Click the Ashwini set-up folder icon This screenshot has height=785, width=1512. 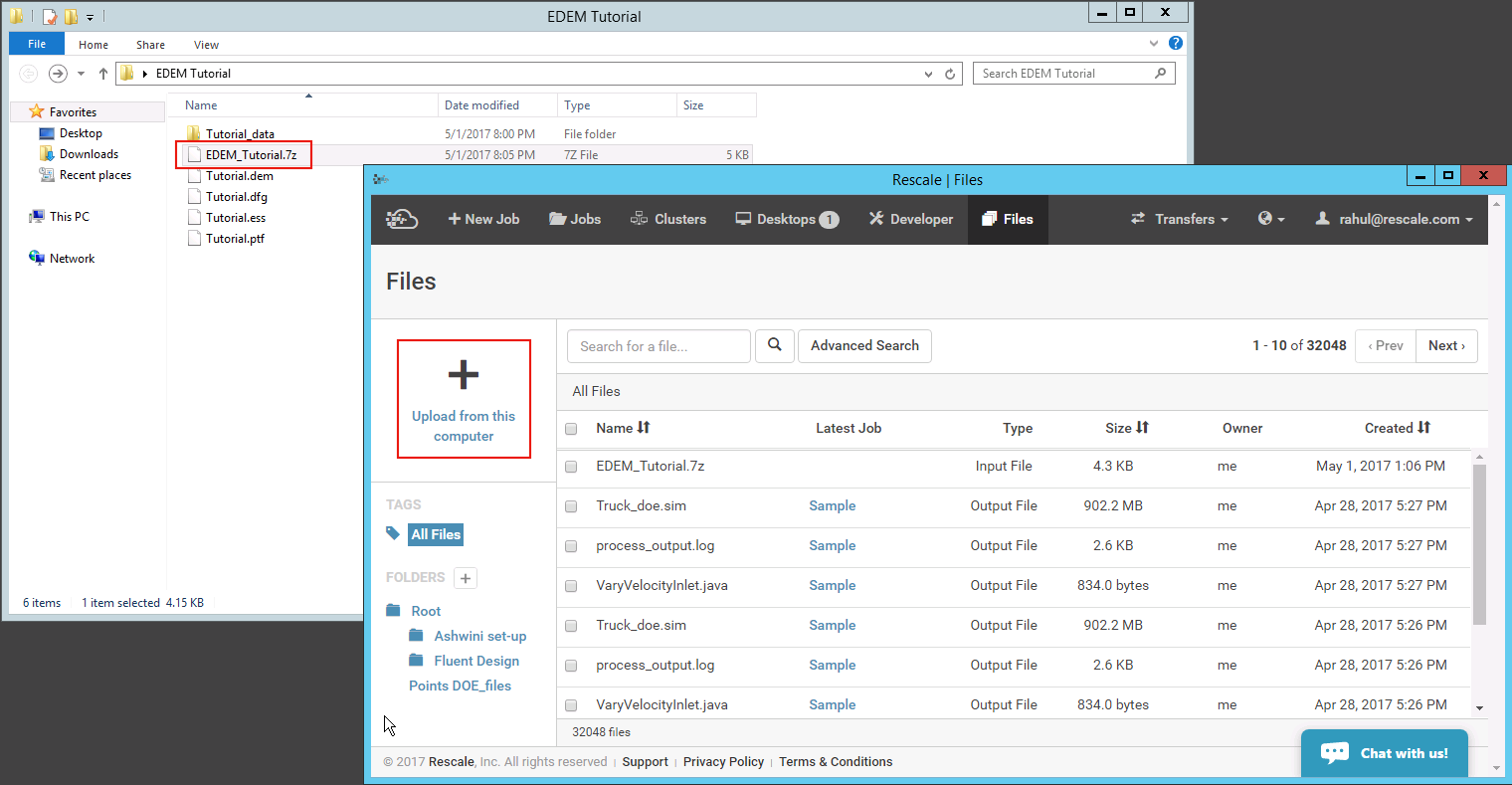pyautogui.click(x=416, y=635)
